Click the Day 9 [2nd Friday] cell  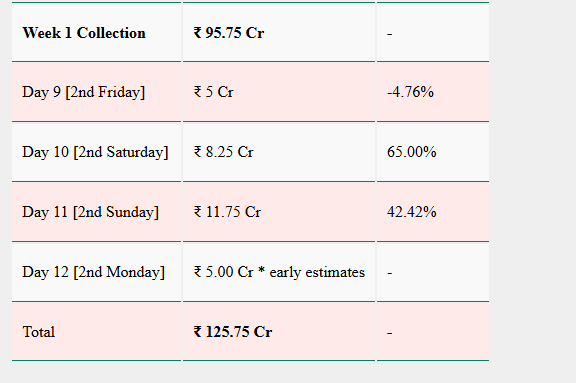point(96,92)
